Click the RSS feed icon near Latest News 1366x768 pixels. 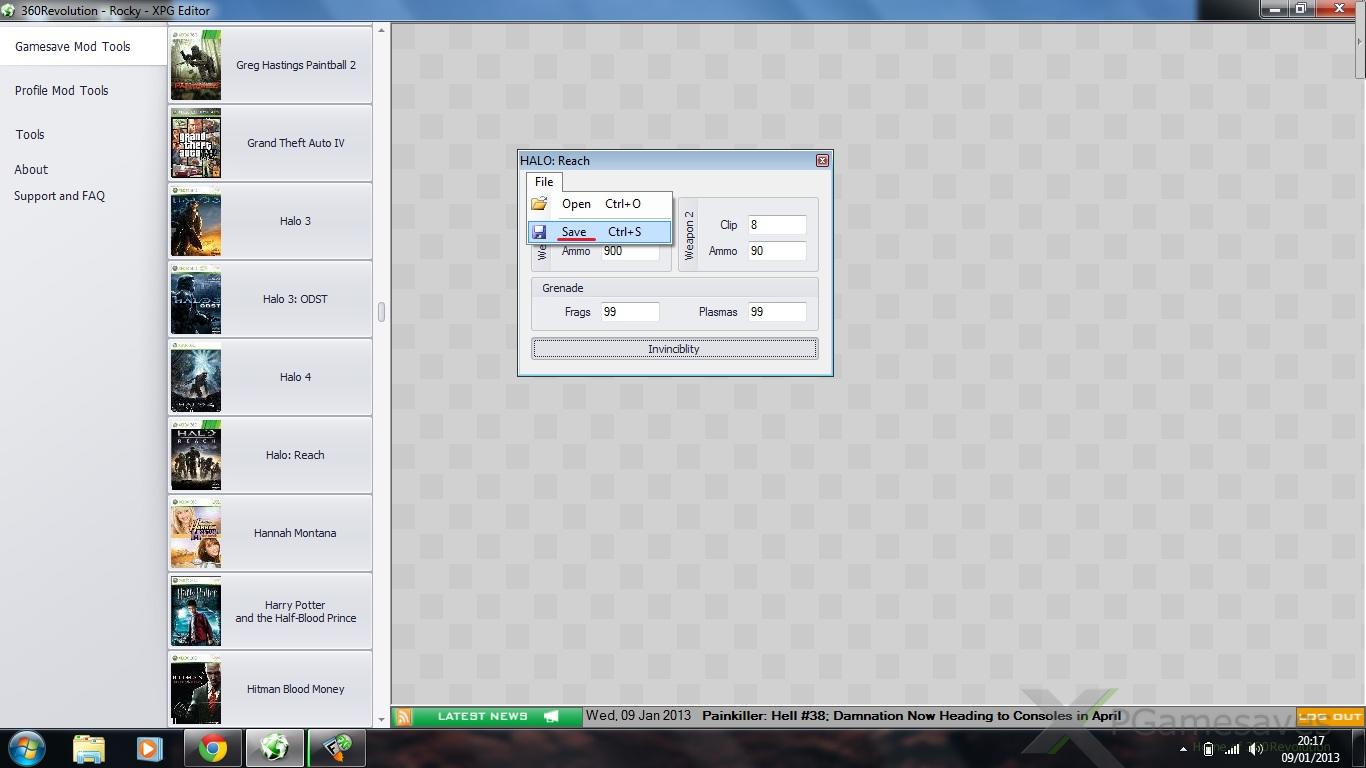click(x=403, y=717)
